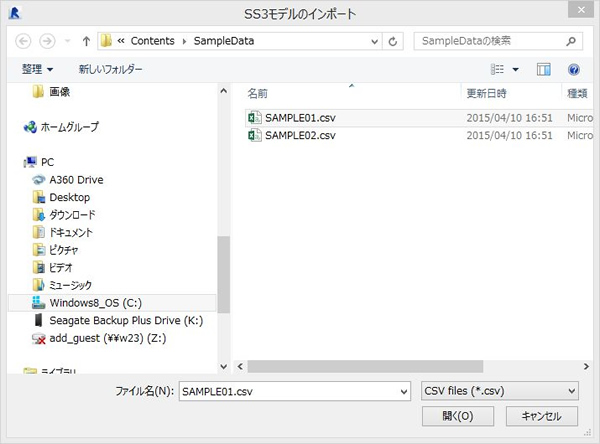Click the disconnected network drive icon

pyautogui.click(x=39, y=338)
